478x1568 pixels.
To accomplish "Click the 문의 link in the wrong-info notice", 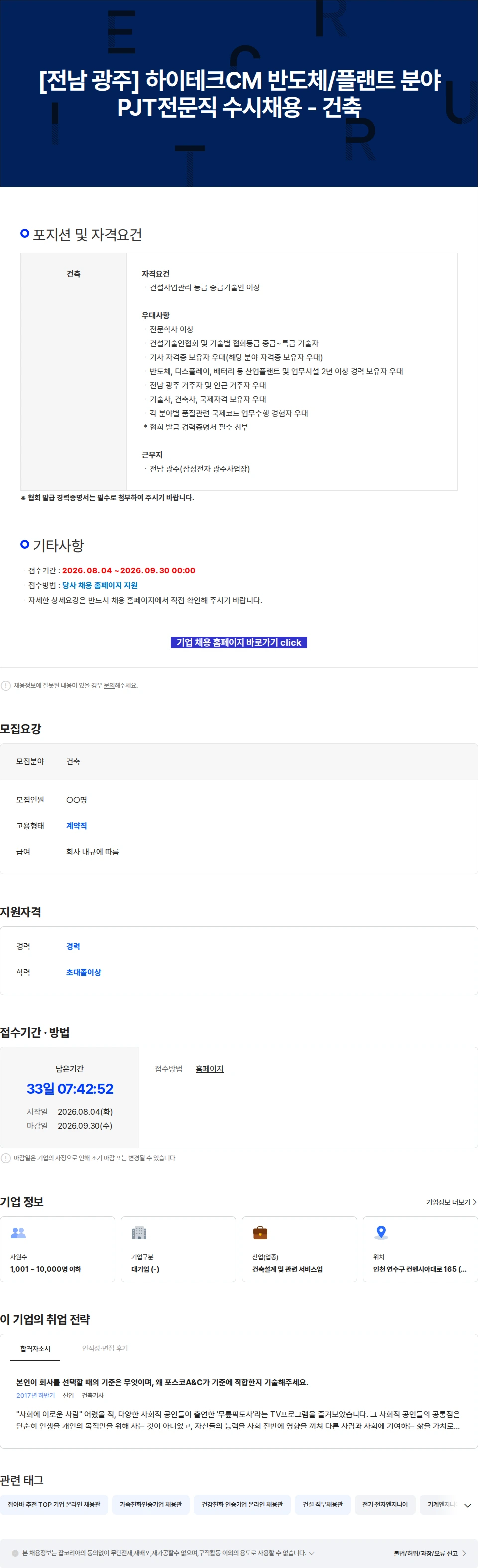I will (x=109, y=686).
